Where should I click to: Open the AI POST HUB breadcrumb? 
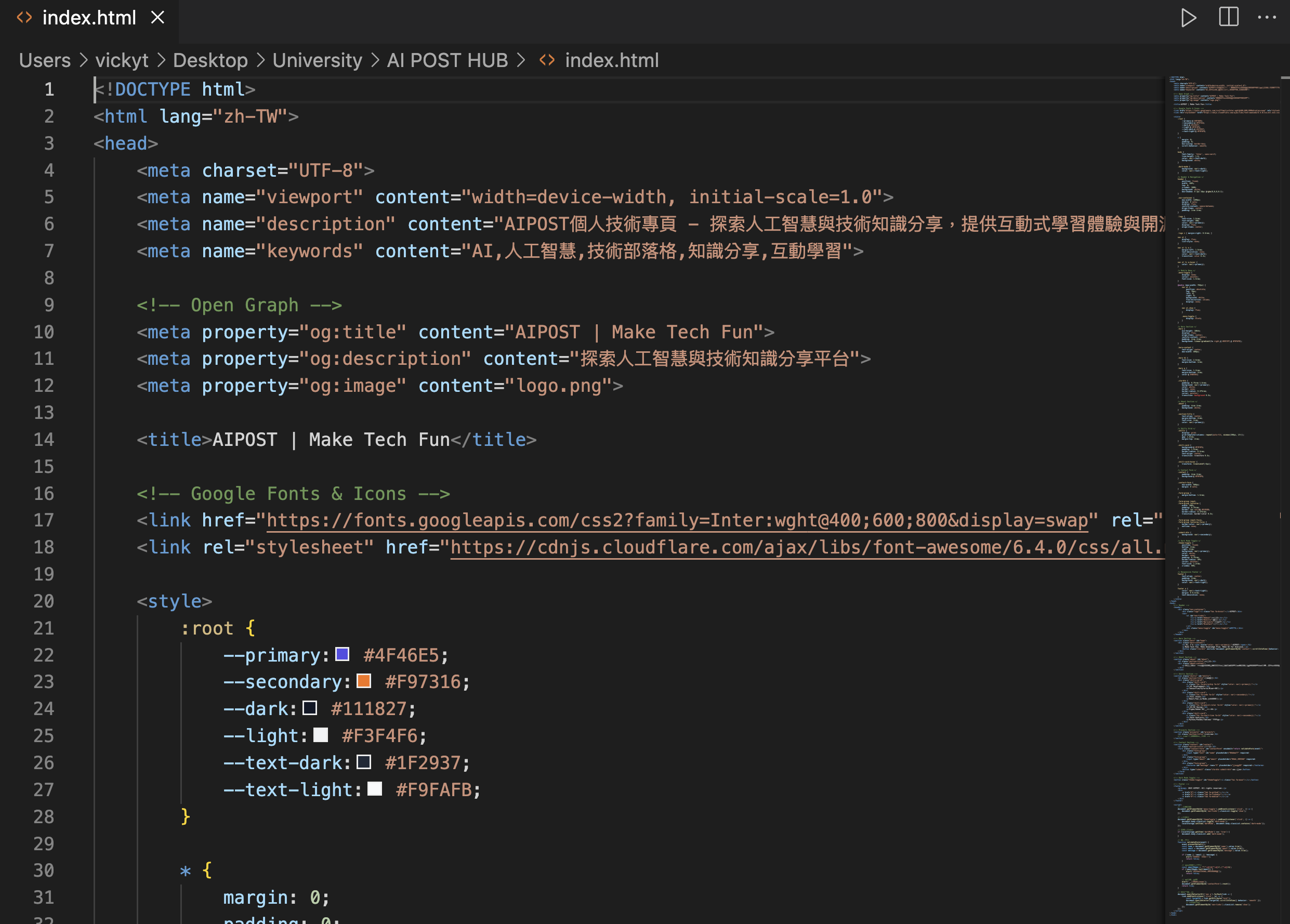click(447, 60)
